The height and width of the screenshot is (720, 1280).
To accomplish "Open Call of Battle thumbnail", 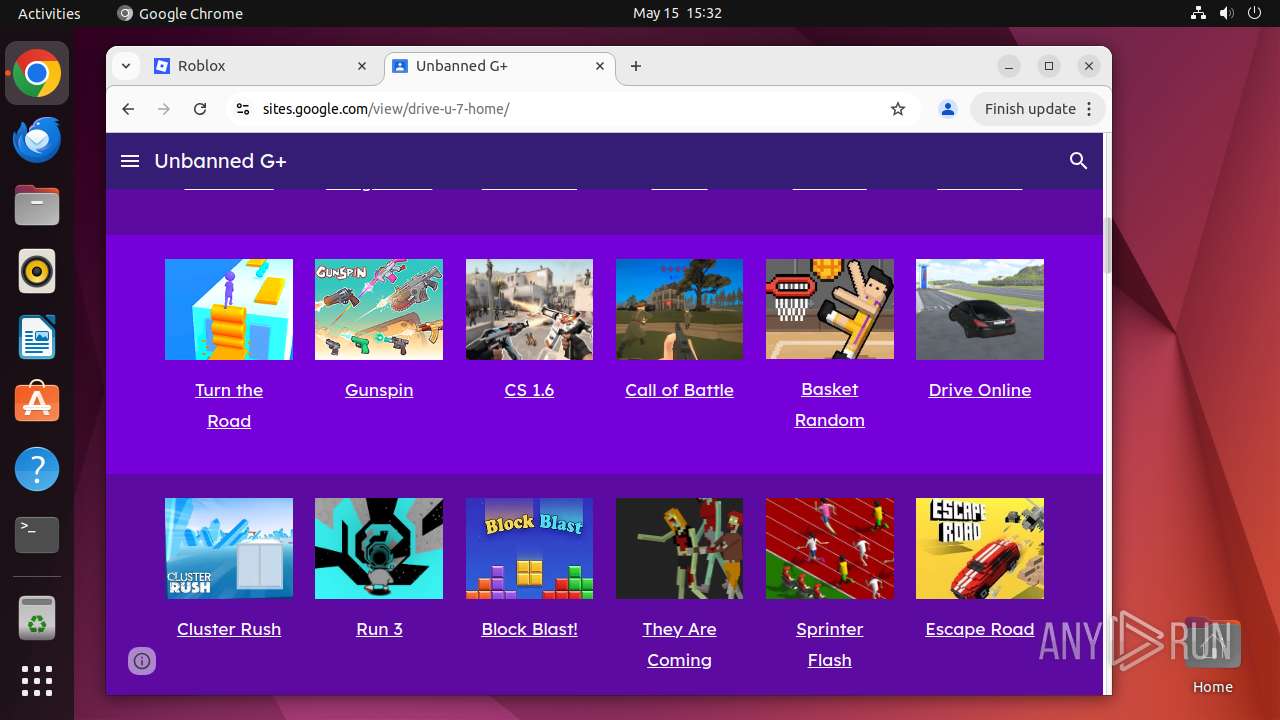I will (679, 310).
